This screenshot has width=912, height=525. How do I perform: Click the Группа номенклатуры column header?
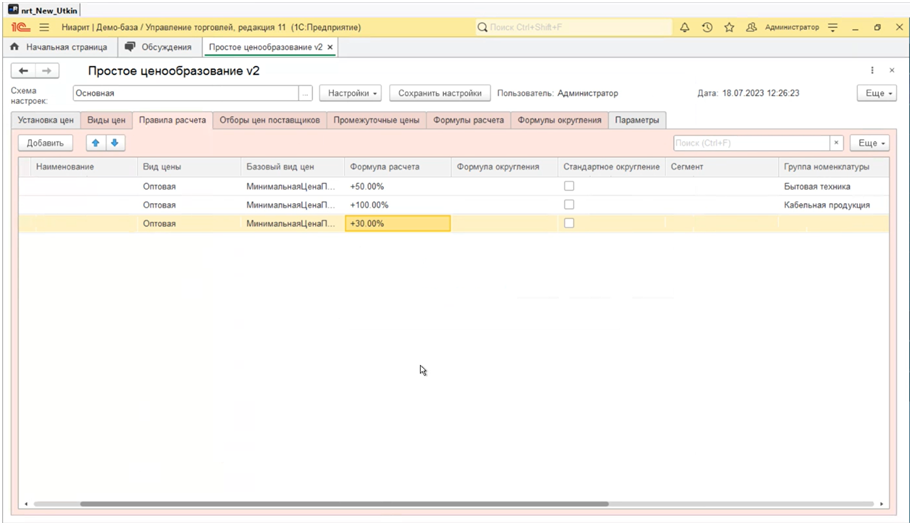coord(833,167)
